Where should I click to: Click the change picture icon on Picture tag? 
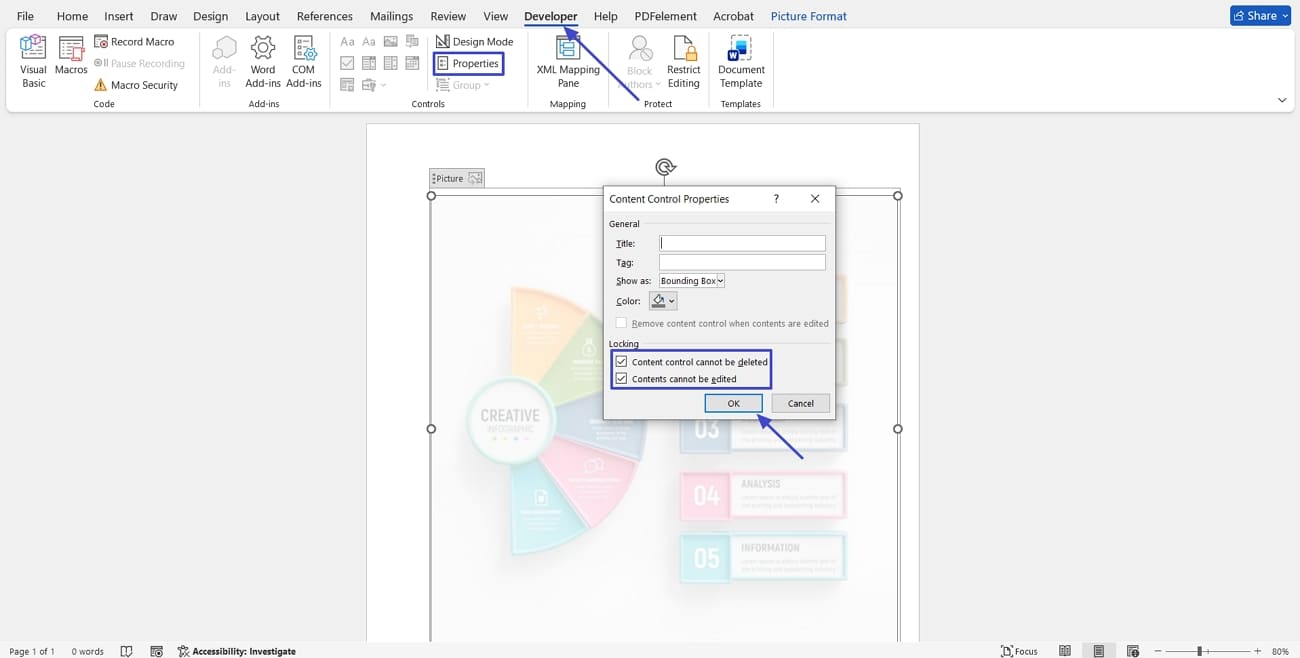[x=475, y=178]
